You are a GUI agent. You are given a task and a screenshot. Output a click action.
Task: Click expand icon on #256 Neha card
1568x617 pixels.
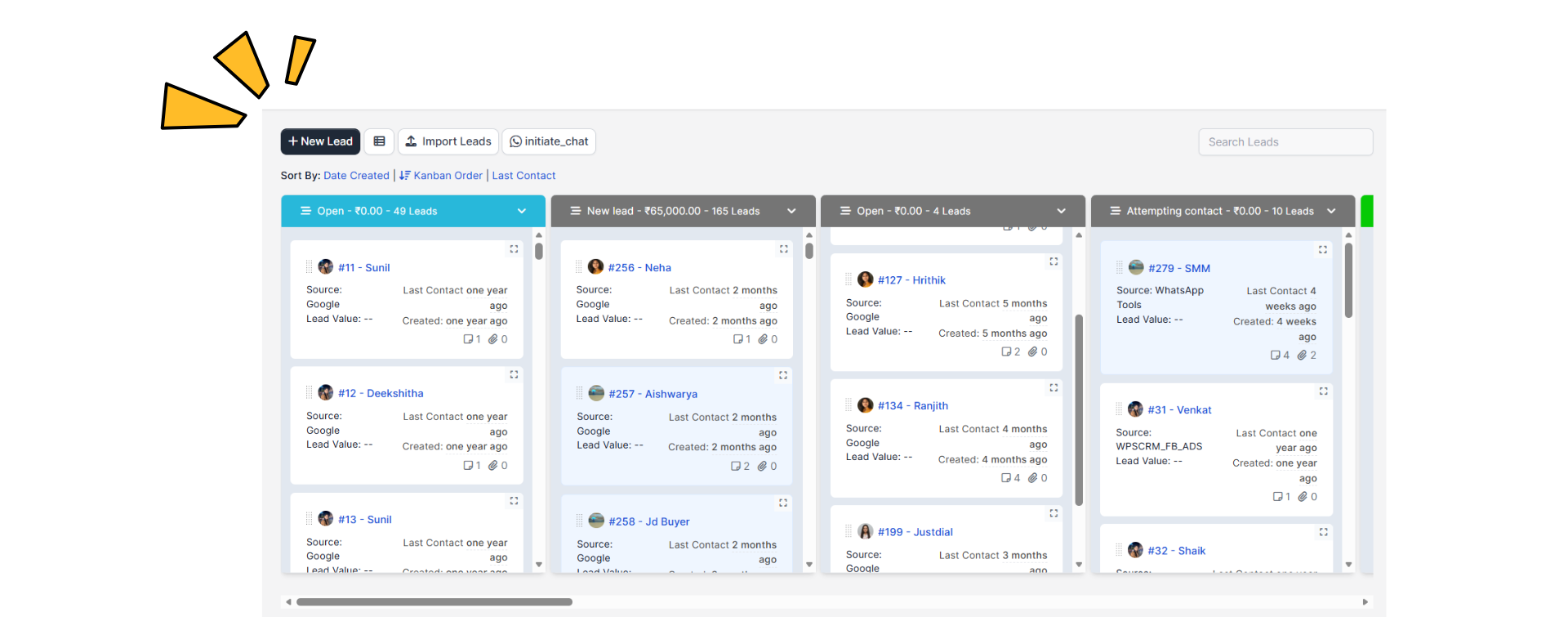783,249
